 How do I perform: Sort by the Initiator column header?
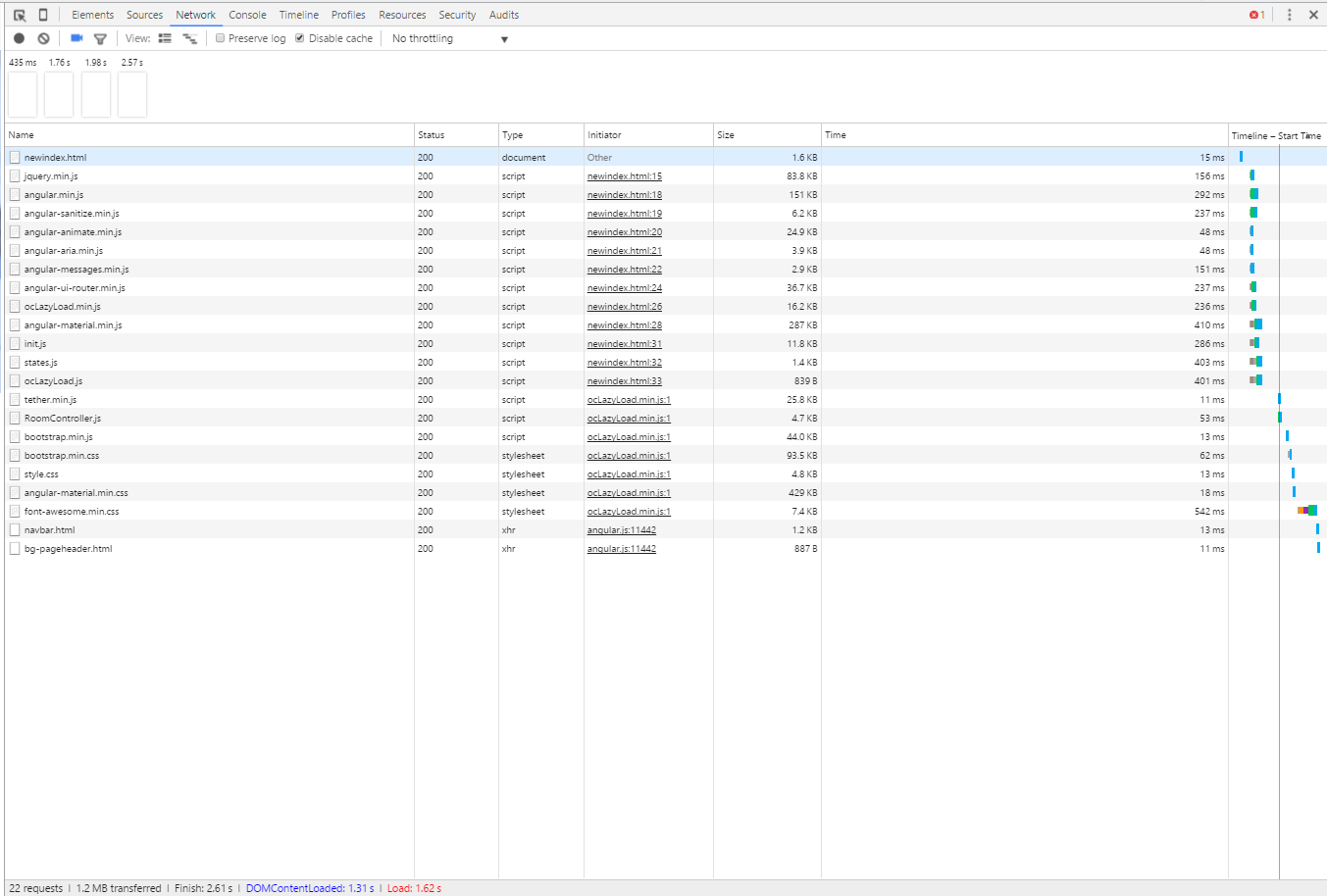point(648,135)
